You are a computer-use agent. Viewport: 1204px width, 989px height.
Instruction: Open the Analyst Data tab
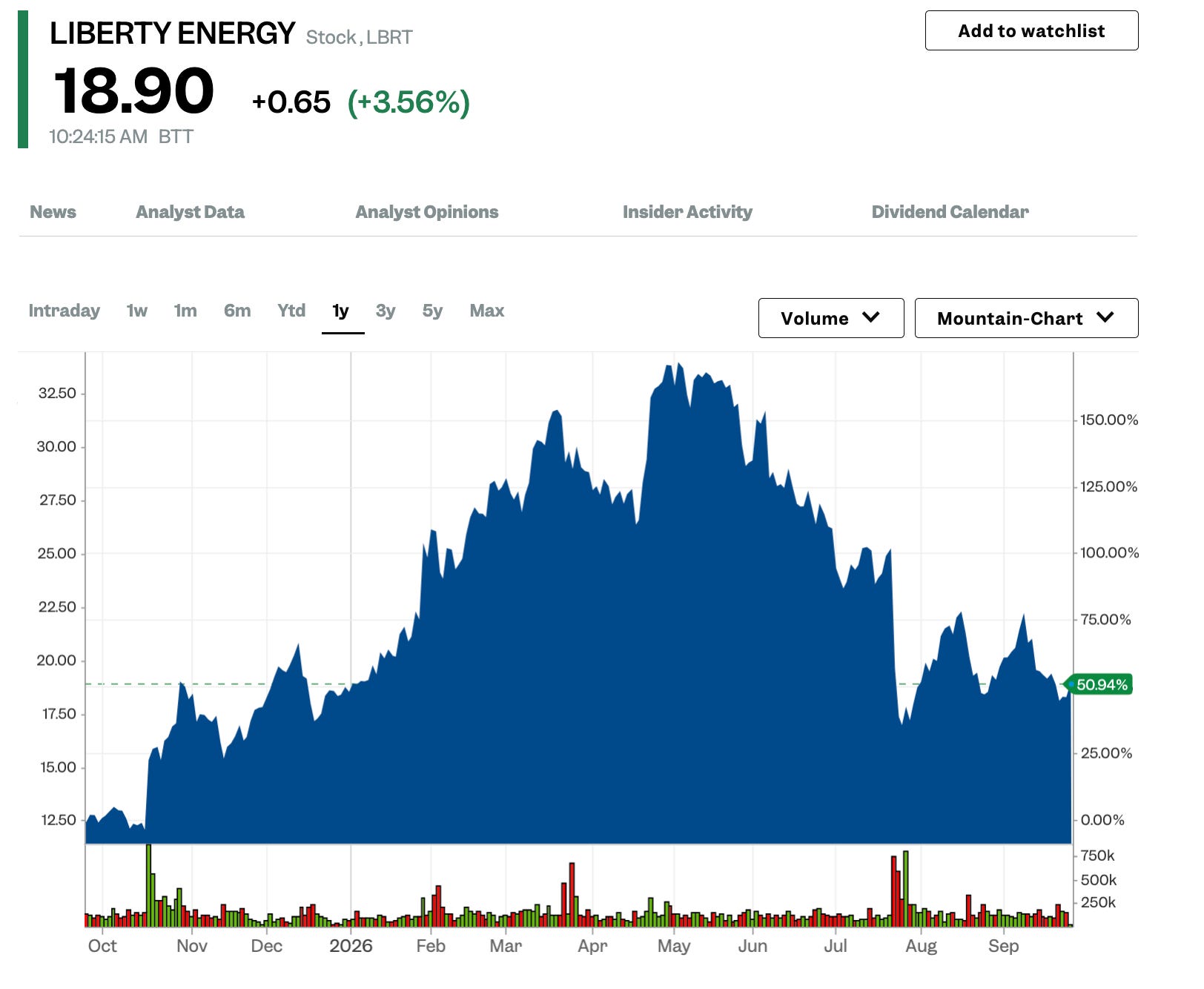click(x=190, y=212)
